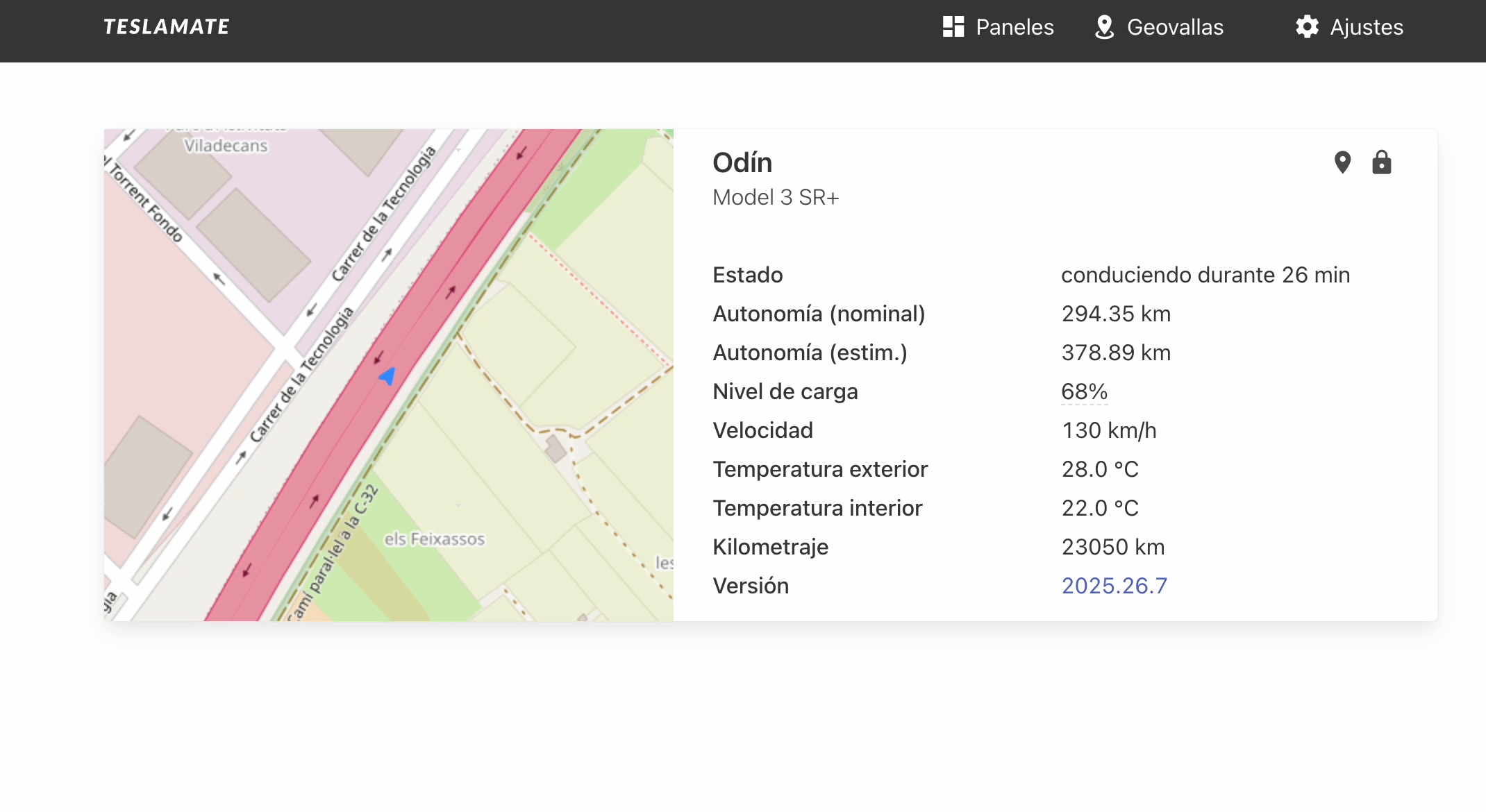
Task: Open the Paneles dashboards menu
Action: coord(998,27)
